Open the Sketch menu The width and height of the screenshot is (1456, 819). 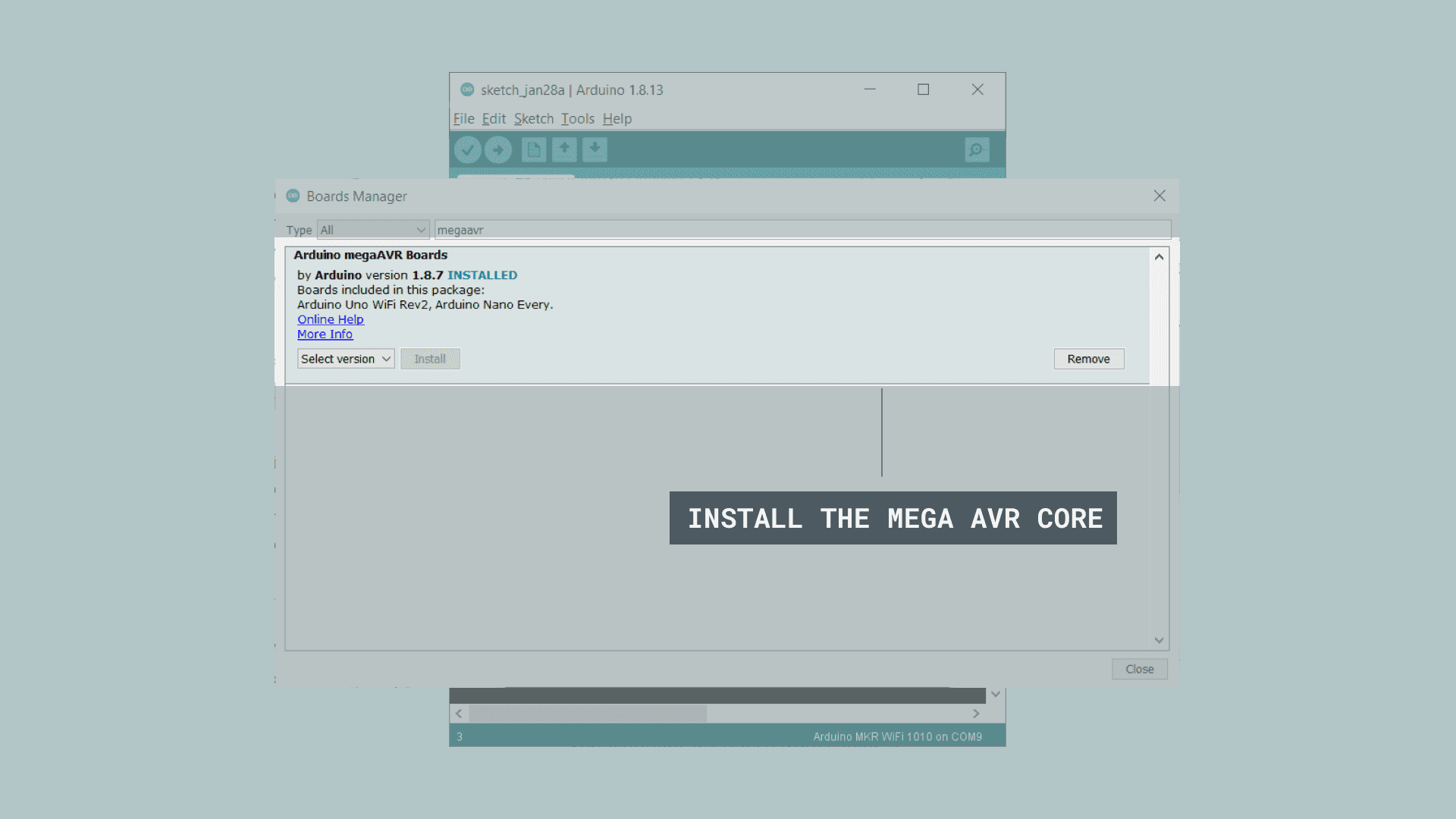534,119
